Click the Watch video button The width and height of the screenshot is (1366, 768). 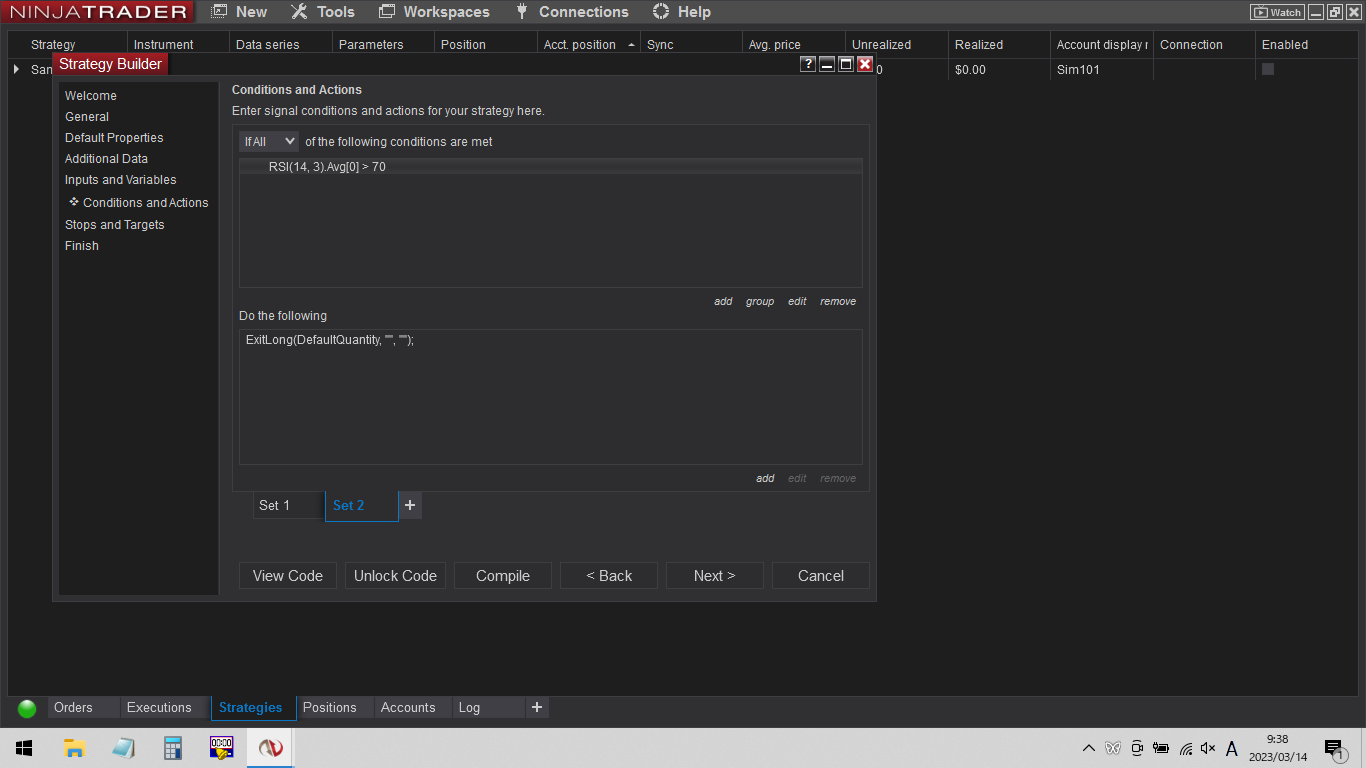pos(1277,12)
